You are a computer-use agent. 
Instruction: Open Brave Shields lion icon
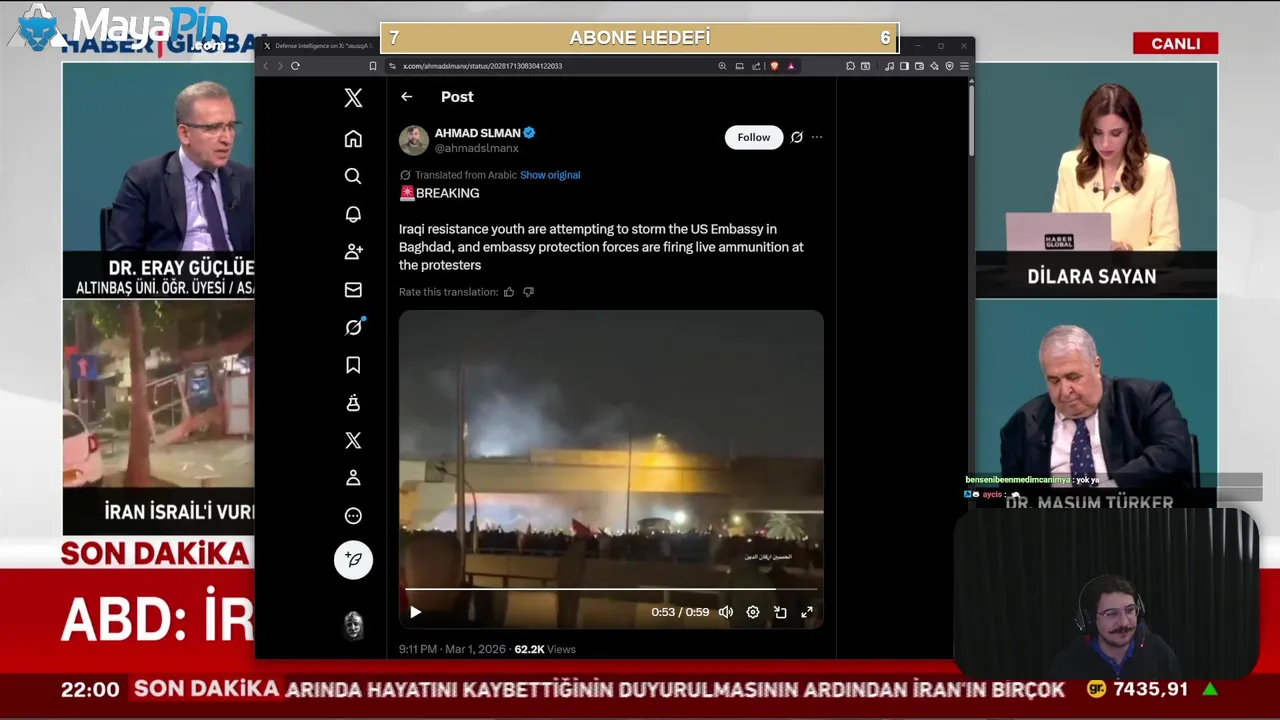pyautogui.click(x=774, y=66)
